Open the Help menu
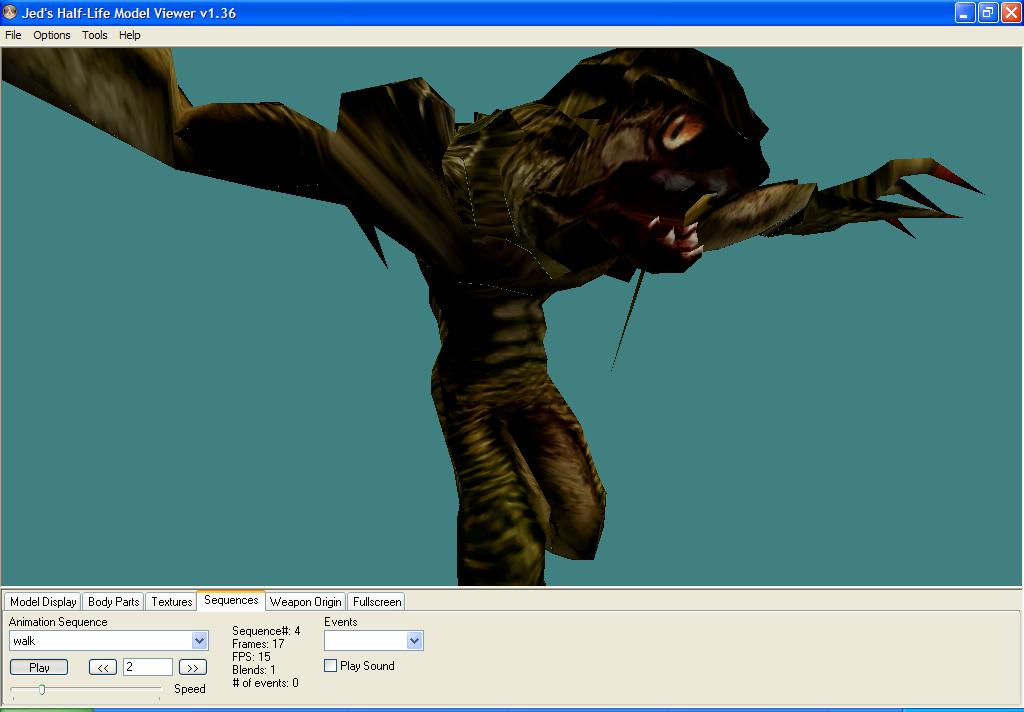This screenshot has width=1024, height=712. (x=129, y=35)
